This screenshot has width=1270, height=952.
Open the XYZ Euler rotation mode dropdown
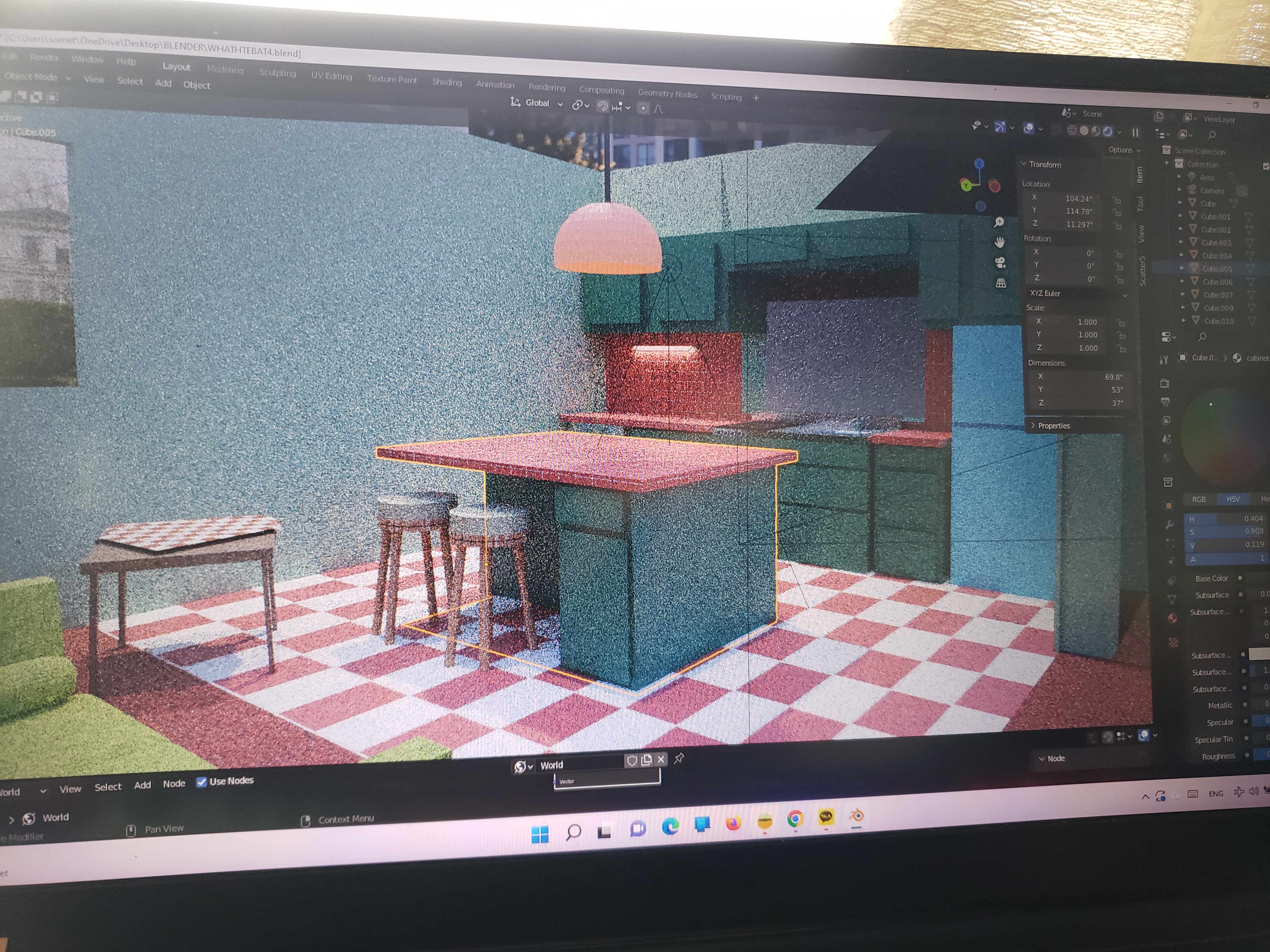click(1077, 294)
